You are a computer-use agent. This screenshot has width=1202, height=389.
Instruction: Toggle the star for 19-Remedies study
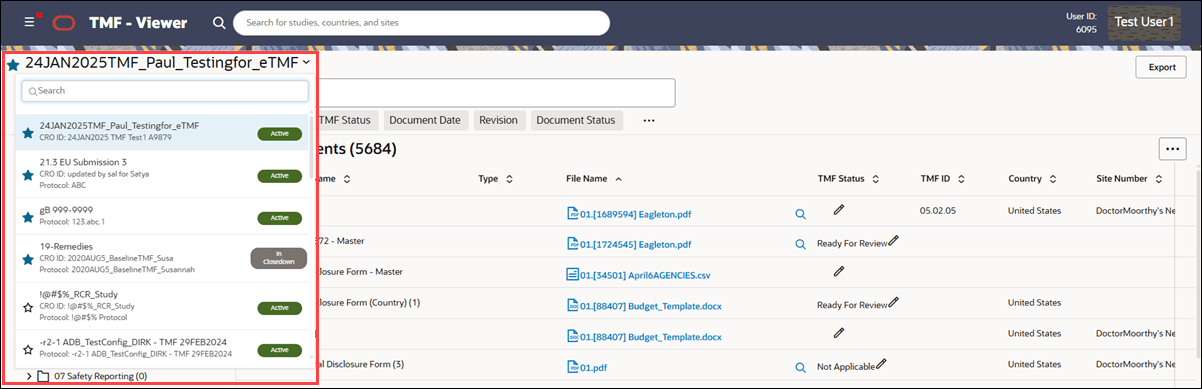(x=27, y=259)
